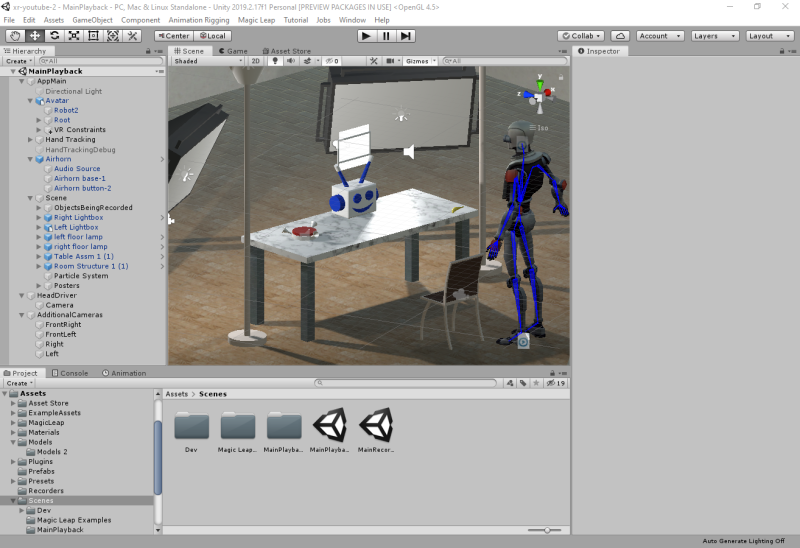Select Audio Source in Hierarchy
This screenshot has height=548, width=800.
pos(77,169)
